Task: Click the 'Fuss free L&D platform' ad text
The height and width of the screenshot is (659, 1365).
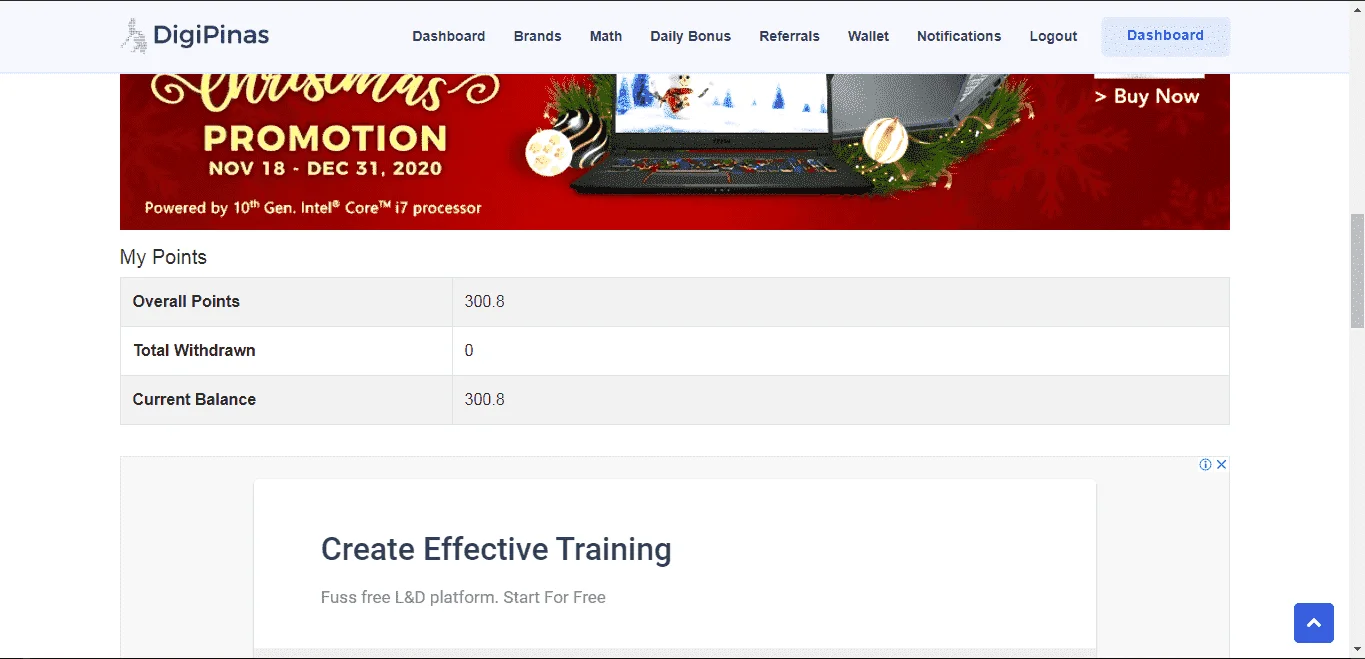Action: 463,597
